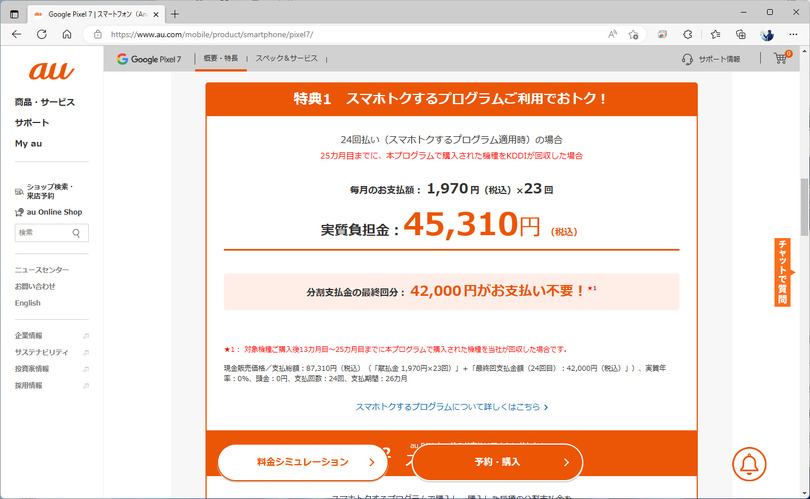Click 42,000円がお支払い不要 text
The height and width of the screenshot is (499, 810).
coord(498,291)
